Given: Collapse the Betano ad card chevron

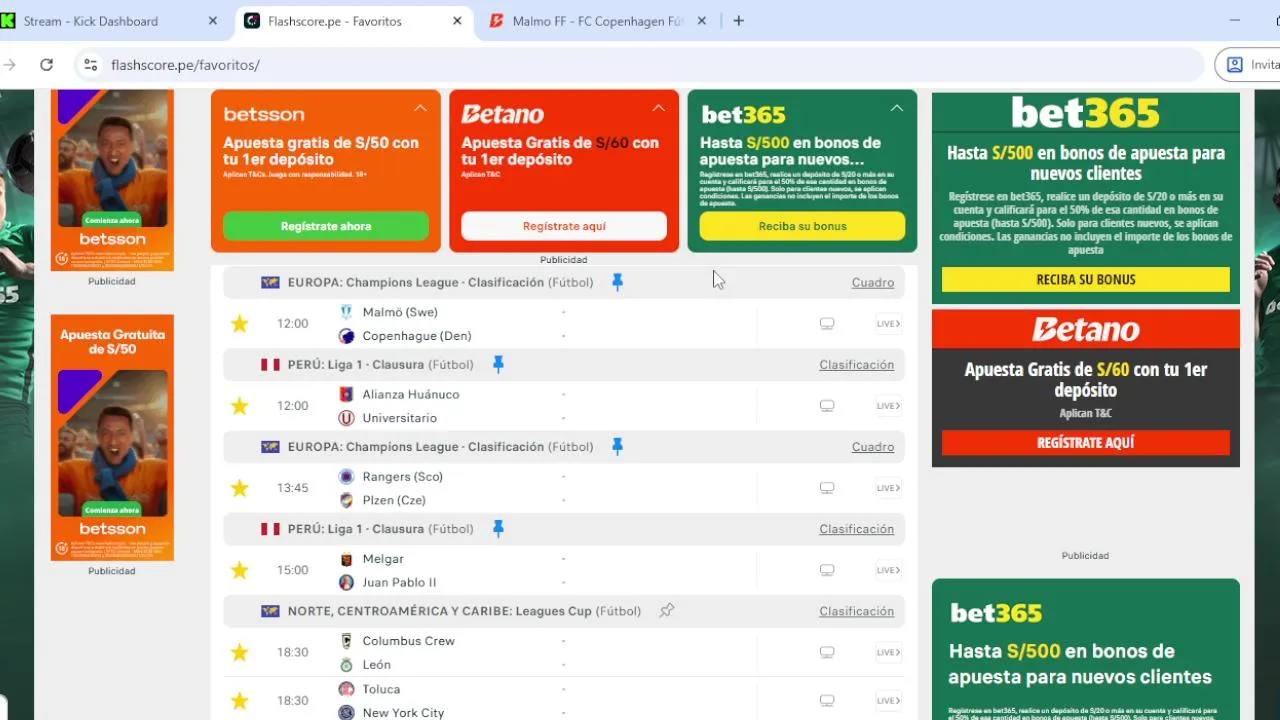Looking at the screenshot, I should 658,108.
